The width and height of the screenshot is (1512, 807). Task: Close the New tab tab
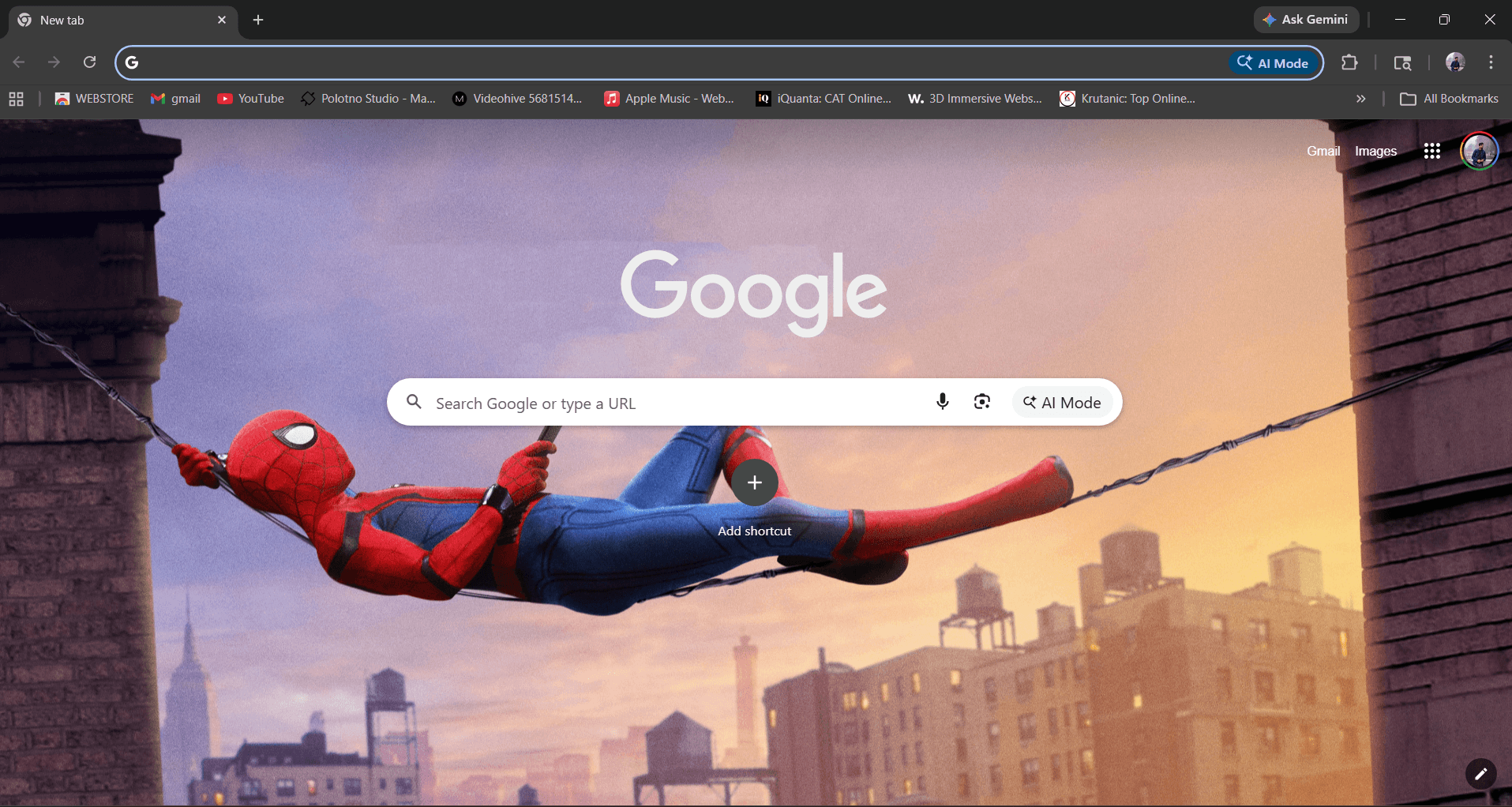222,20
